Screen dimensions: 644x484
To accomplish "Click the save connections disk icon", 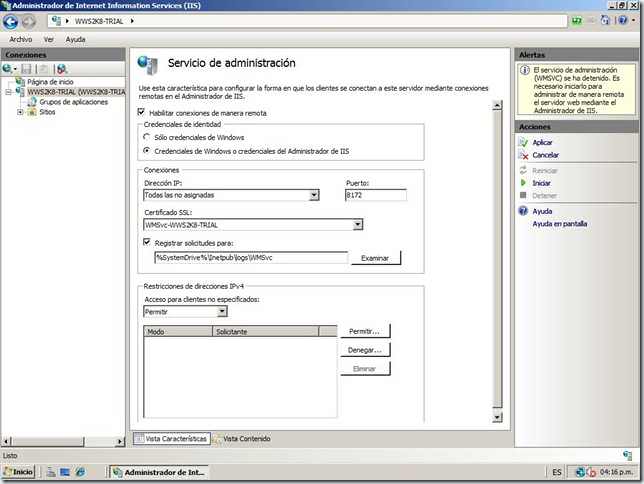I will click(26, 69).
